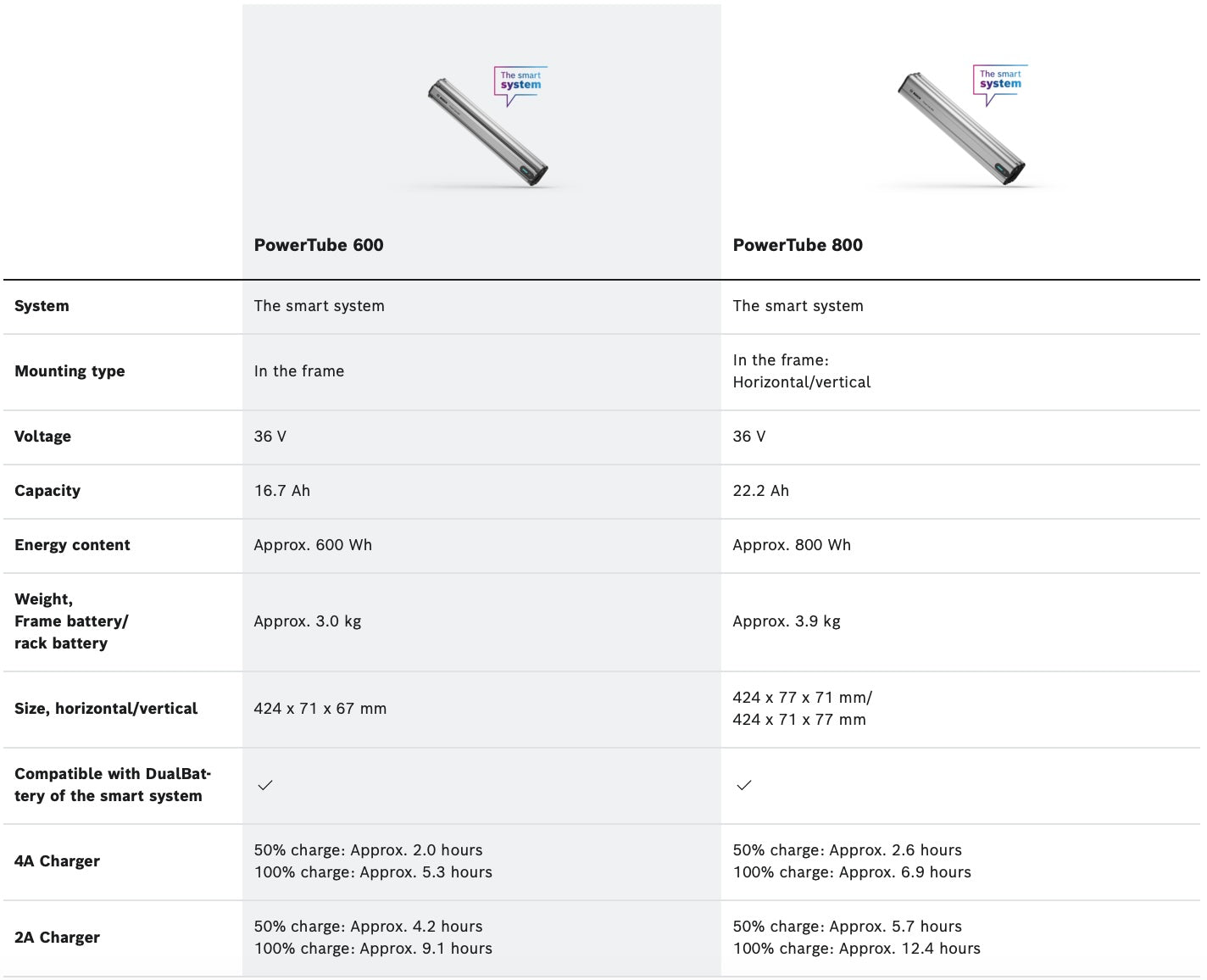Click the PowerTube 600 DualBattery checkmark

pyautogui.click(x=265, y=786)
